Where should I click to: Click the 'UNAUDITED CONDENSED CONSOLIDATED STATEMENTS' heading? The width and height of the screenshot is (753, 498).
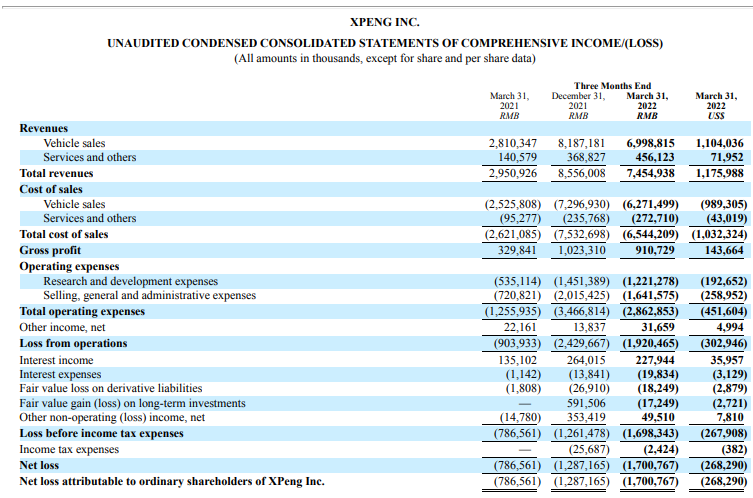pos(385,43)
